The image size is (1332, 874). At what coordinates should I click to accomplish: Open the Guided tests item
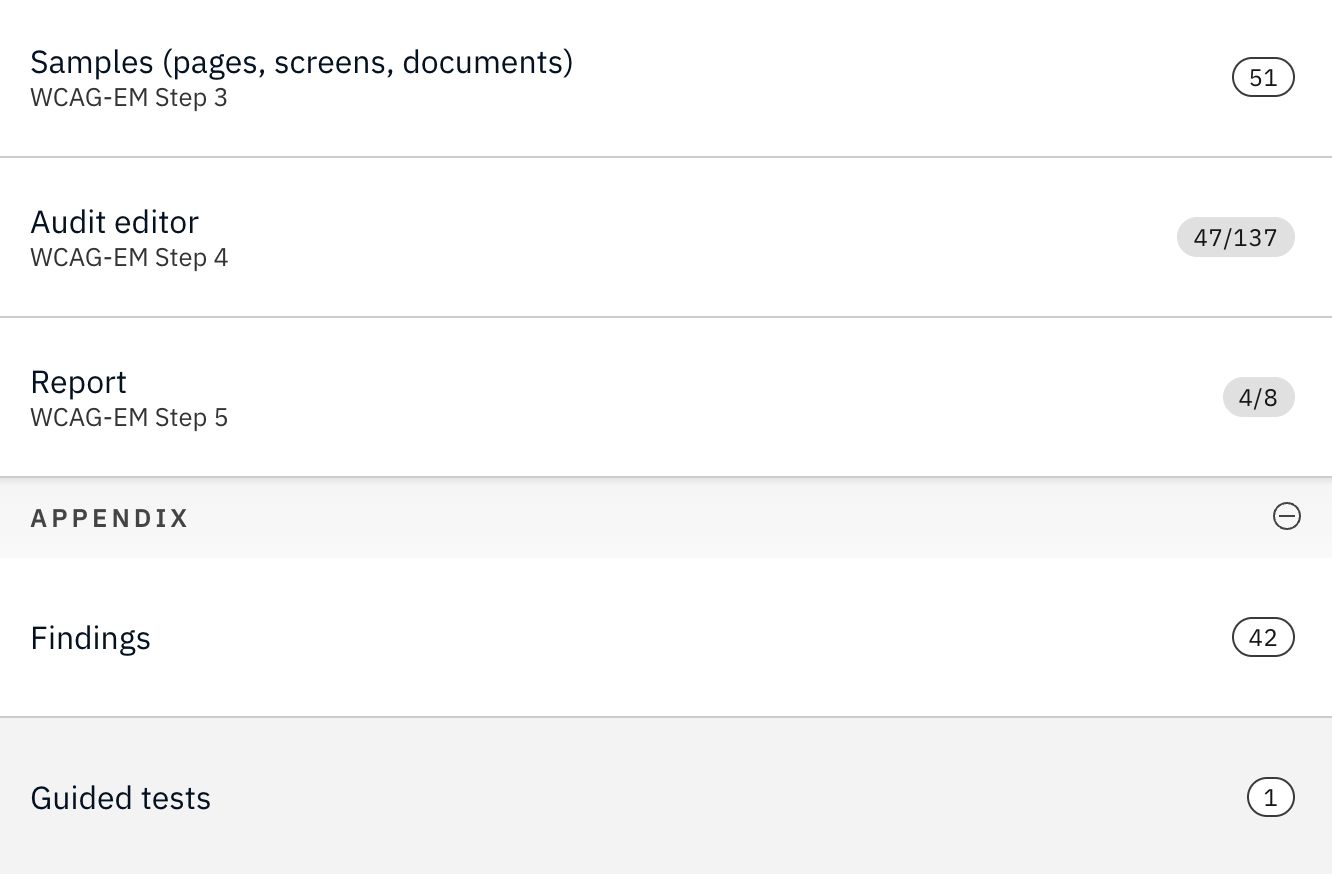121,798
